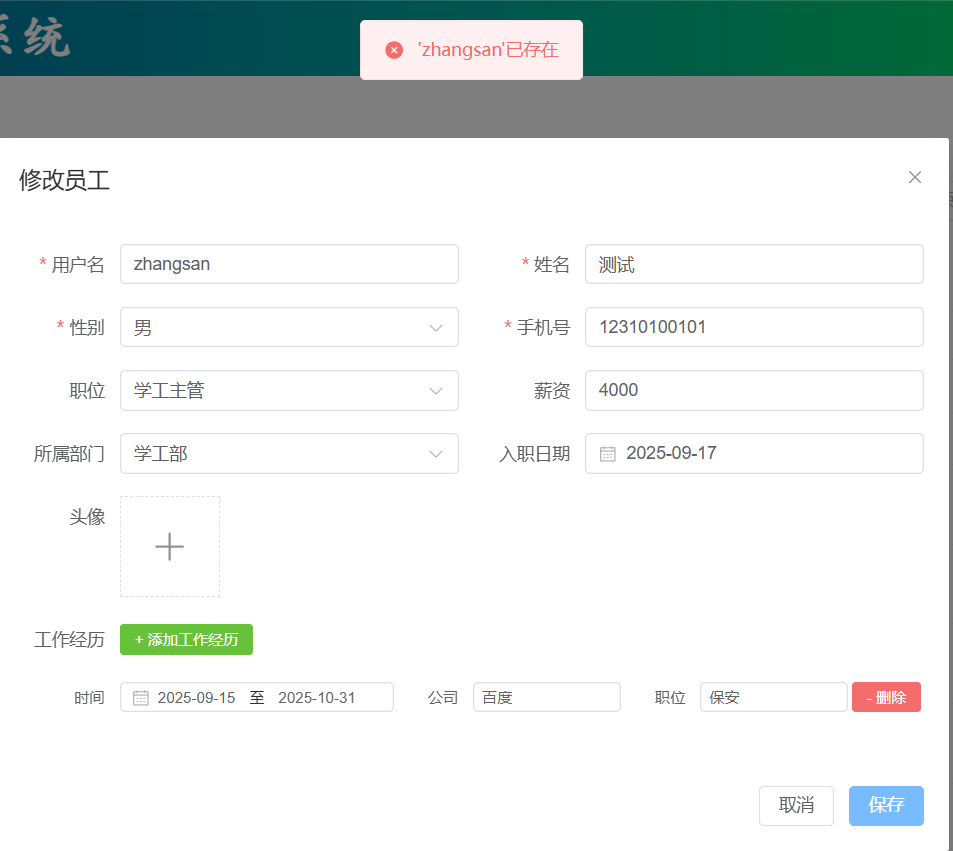Expand the 性别 dropdown arrow
The image size is (953, 851).
click(x=436, y=327)
